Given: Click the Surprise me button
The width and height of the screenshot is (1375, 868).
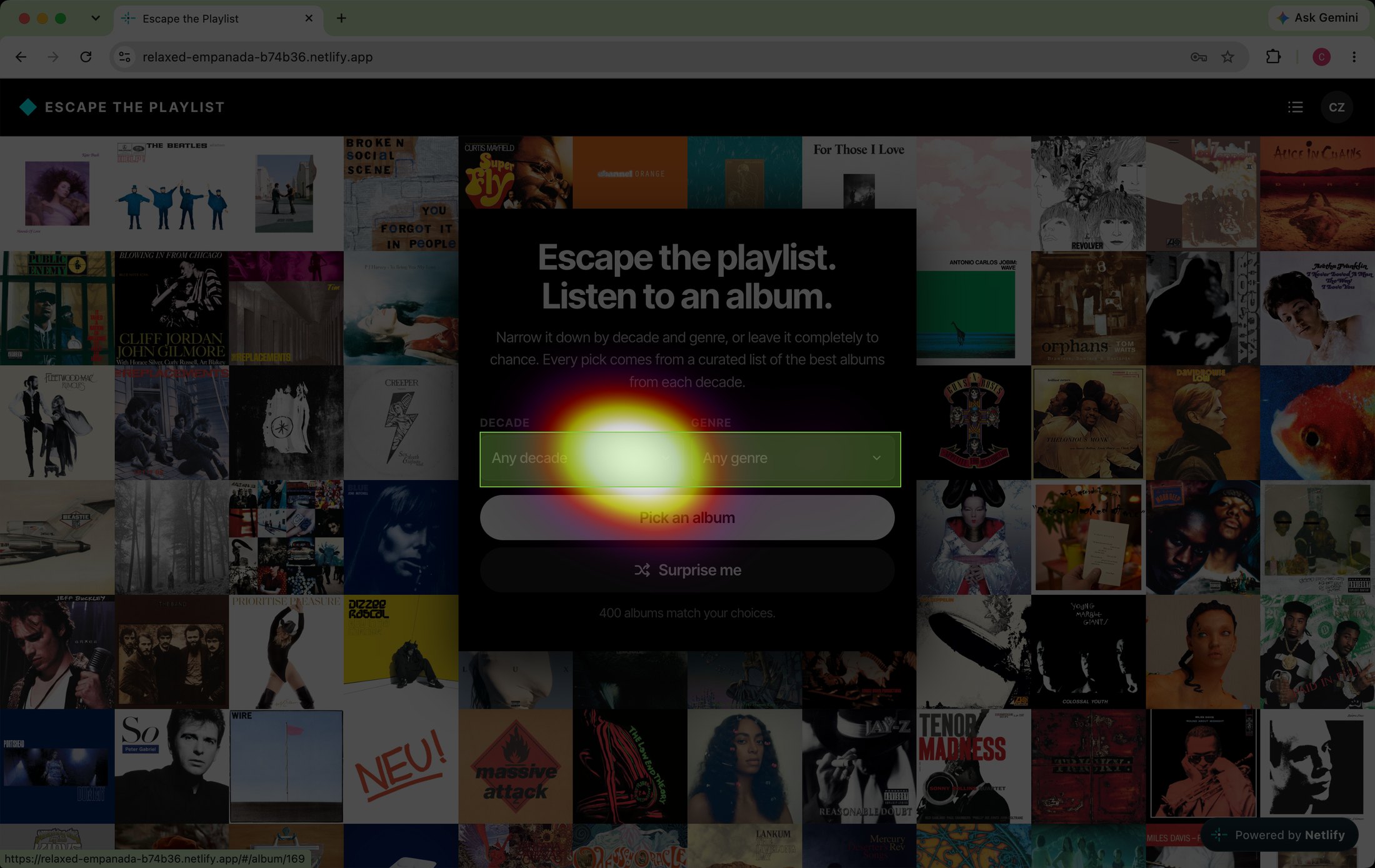Looking at the screenshot, I should pos(687,570).
